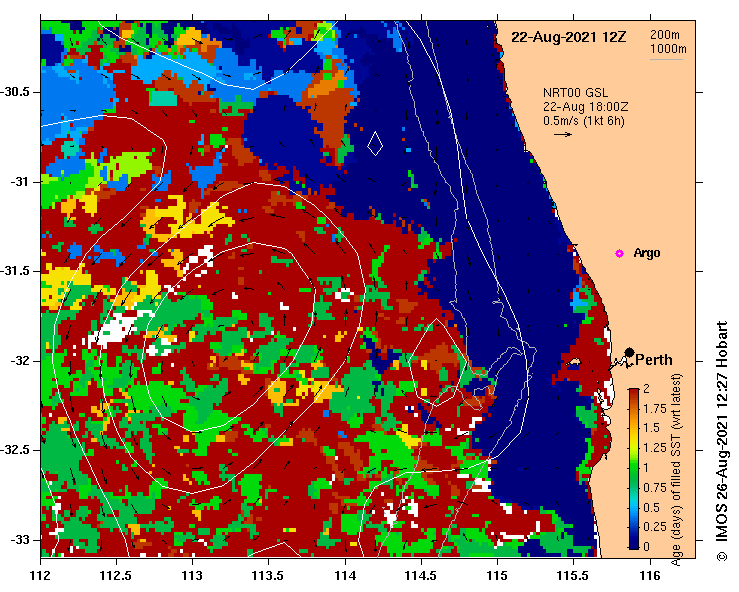Click the current speed reference arrow
The image size is (739, 592).
(x=563, y=134)
